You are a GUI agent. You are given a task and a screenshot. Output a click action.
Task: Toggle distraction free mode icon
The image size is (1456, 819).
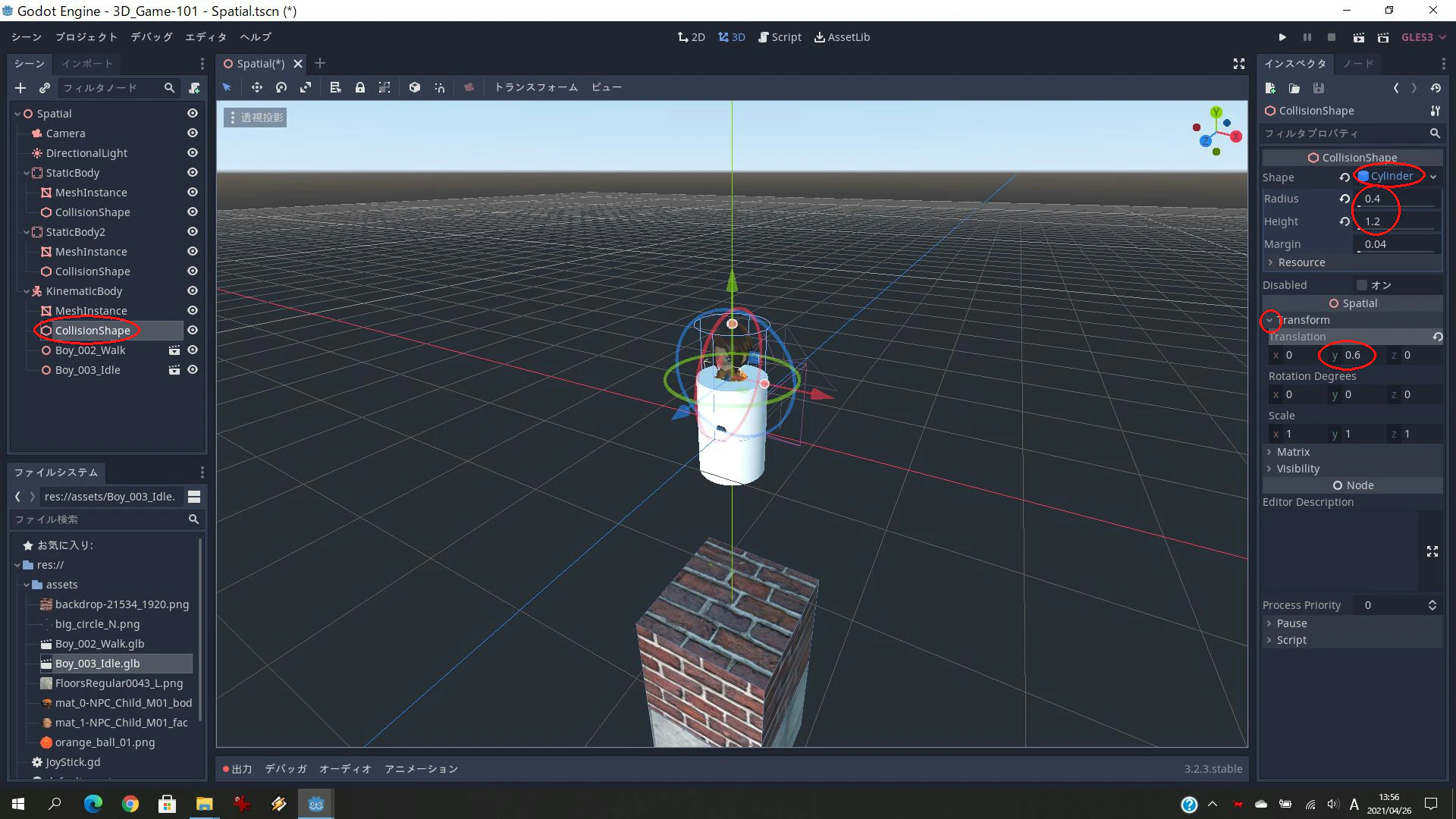point(1238,64)
